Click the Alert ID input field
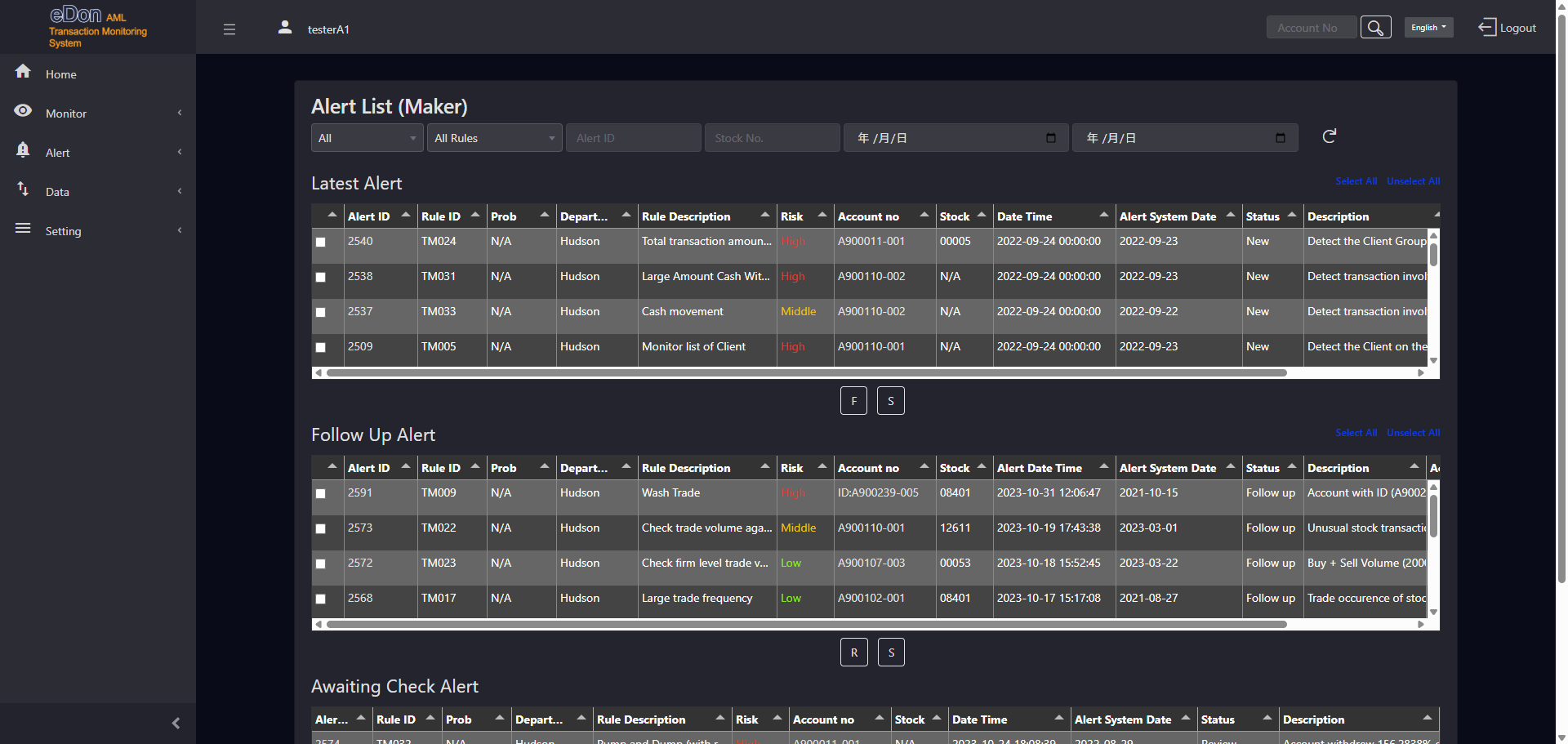Viewport: 1568px width, 744px height. [633, 137]
